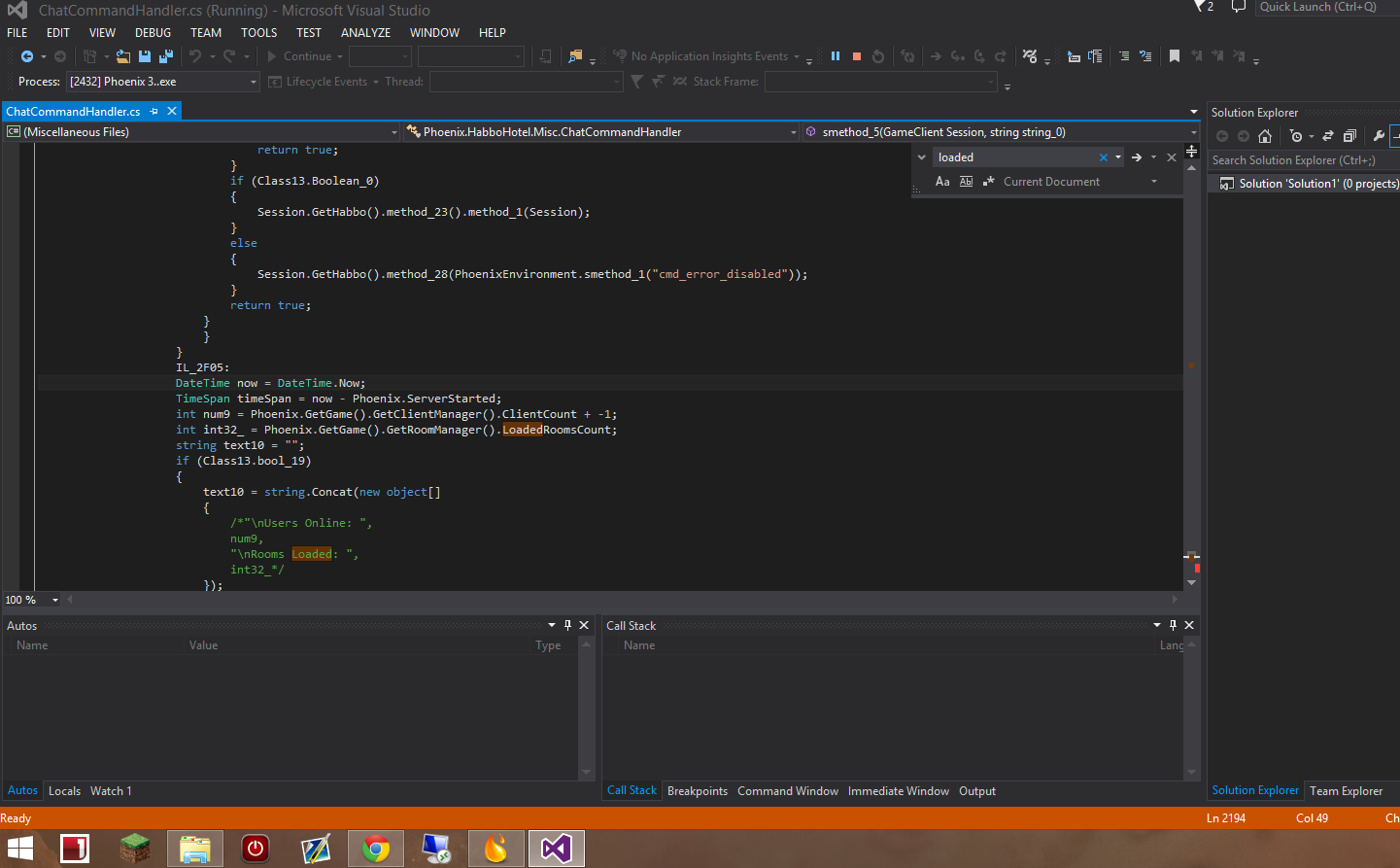Toggle Use Regular Expressions in find
The height and width of the screenshot is (868, 1400).
click(x=988, y=182)
